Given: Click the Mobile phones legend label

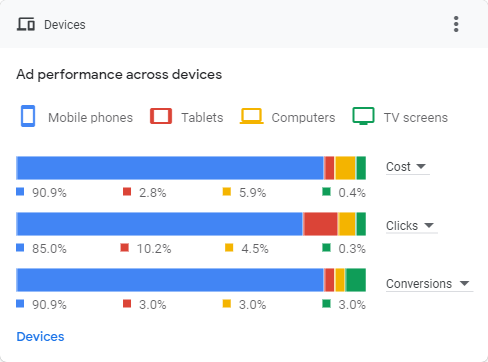Looking at the screenshot, I should tap(90, 118).
